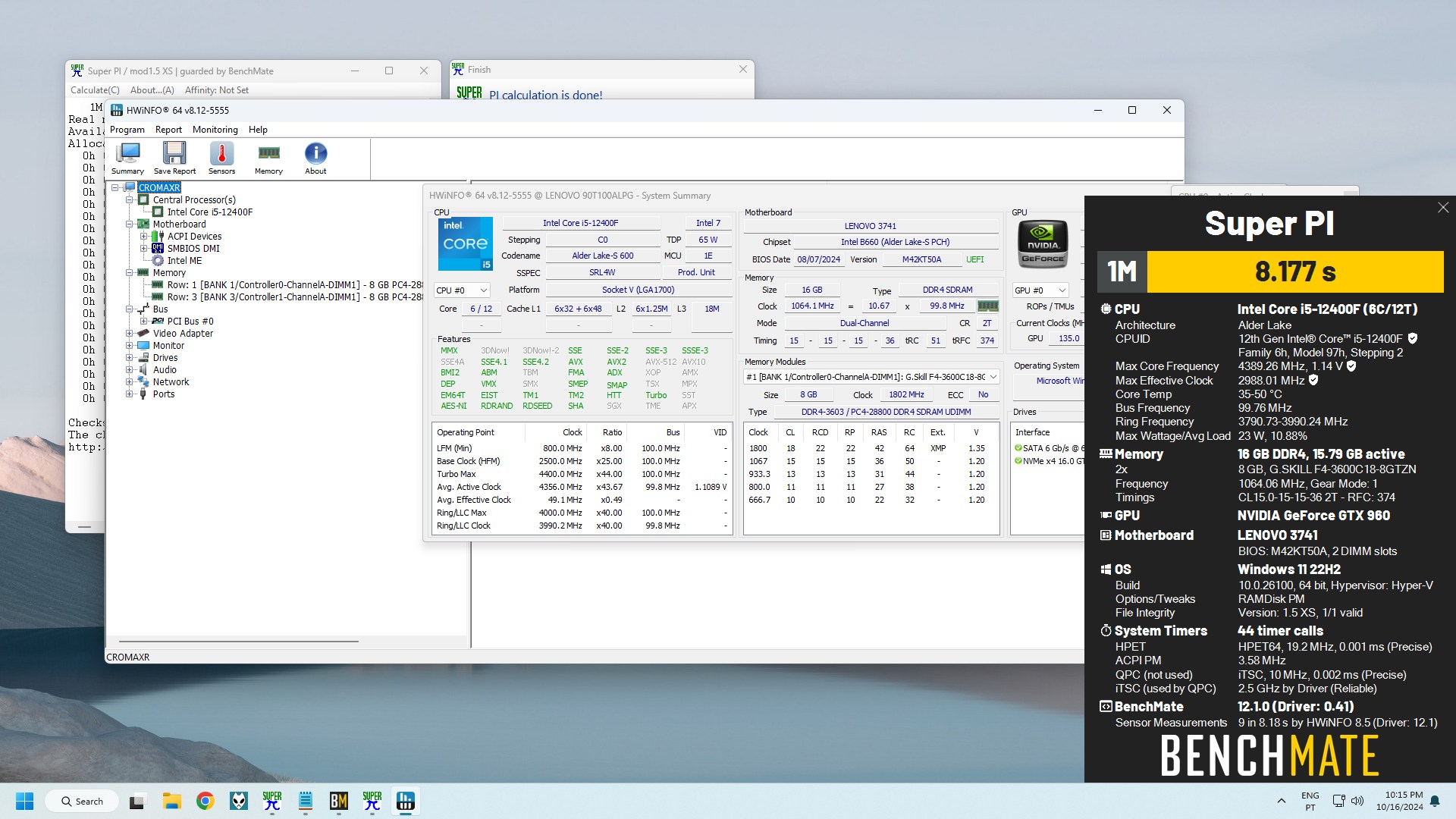The width and height of the screenshot is (1456, 819).
Task: Click the NVIDIA GeForce logo
Action: point(1043,243)
